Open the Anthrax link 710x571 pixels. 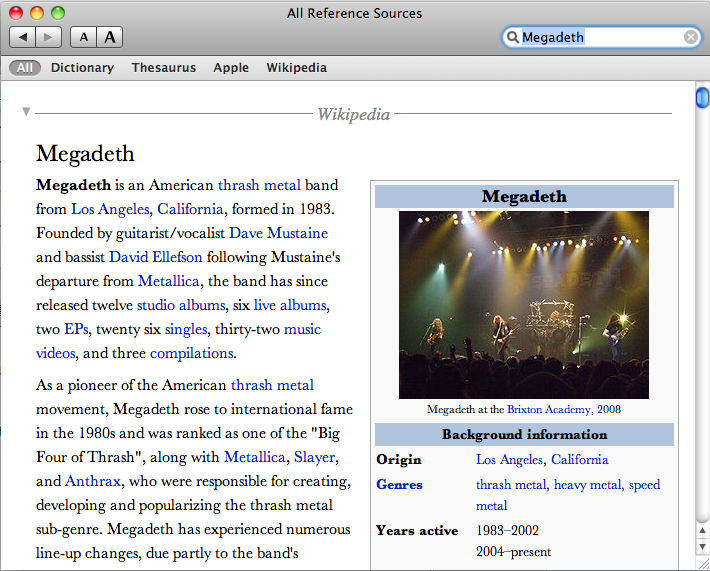tap(93, 481)
